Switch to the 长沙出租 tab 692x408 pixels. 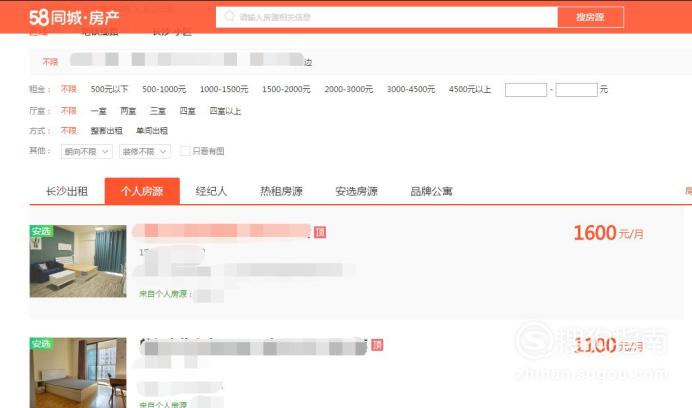[67, 191]
